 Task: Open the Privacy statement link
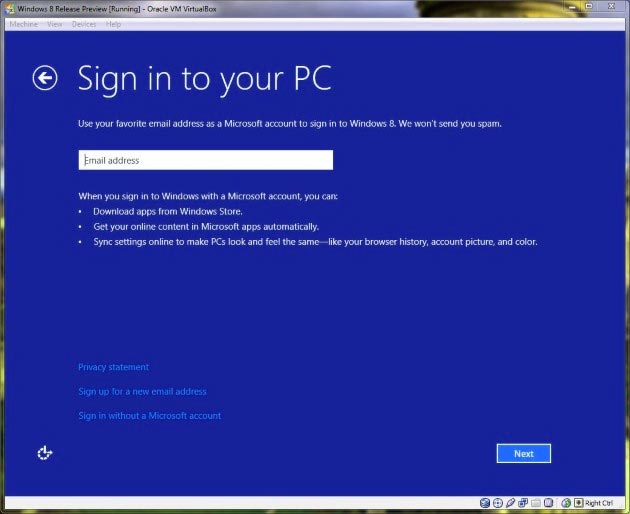pyautogui.click(x=113, y=367)
